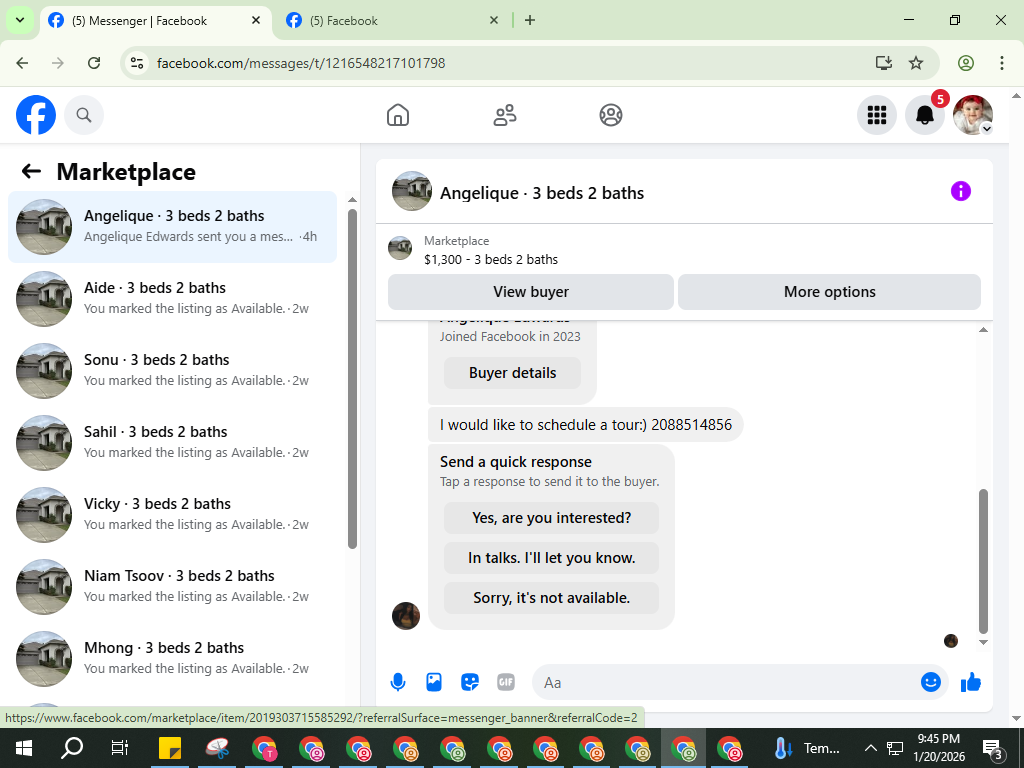Screen dimensions: 1024x768
Task: Send 'Yes, are you interested?' quick response
Action: [x=551, y=518]
